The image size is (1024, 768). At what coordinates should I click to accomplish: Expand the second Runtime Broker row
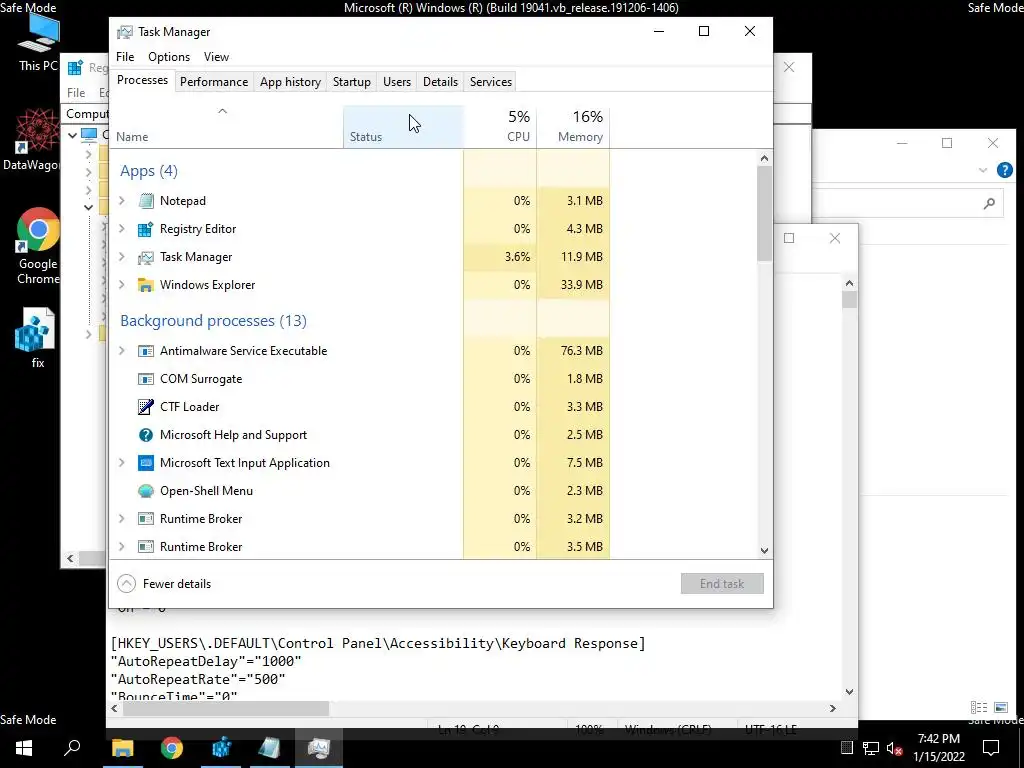121,547
